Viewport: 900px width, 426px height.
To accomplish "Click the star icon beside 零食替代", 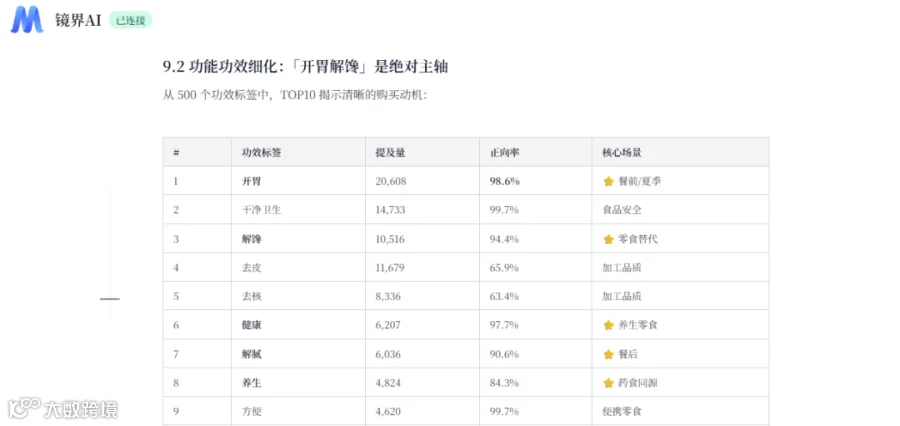I will (x=608, y=239).
